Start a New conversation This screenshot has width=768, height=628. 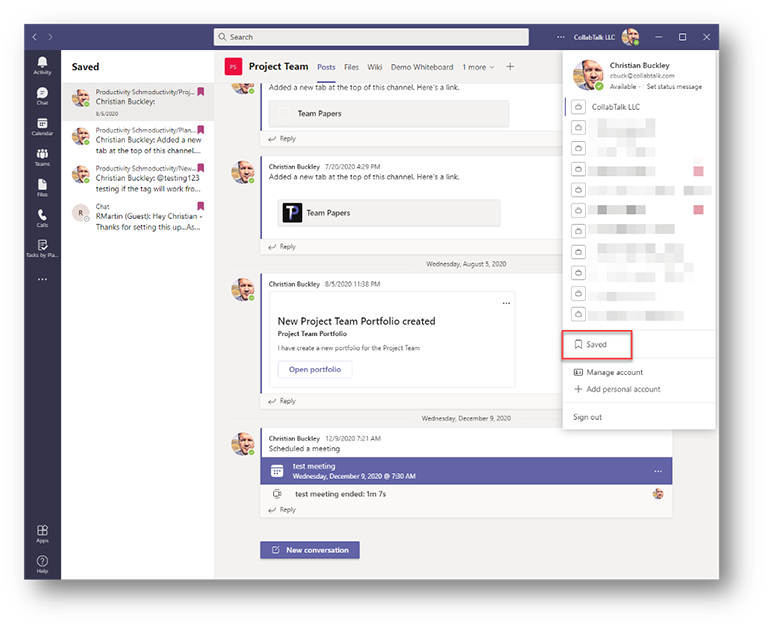[x=310, y=550]
